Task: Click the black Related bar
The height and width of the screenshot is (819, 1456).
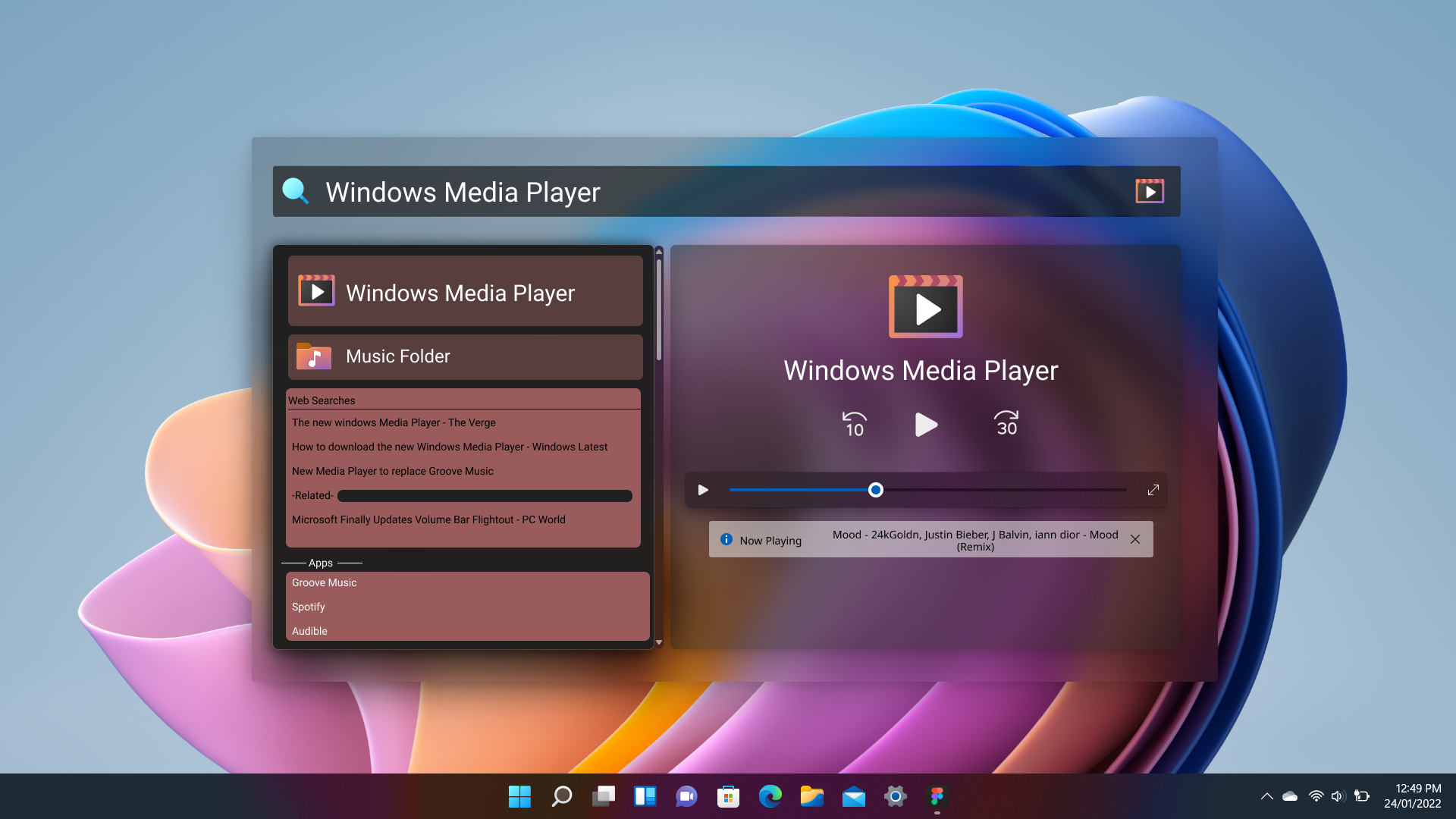Action: pos(485,495)
